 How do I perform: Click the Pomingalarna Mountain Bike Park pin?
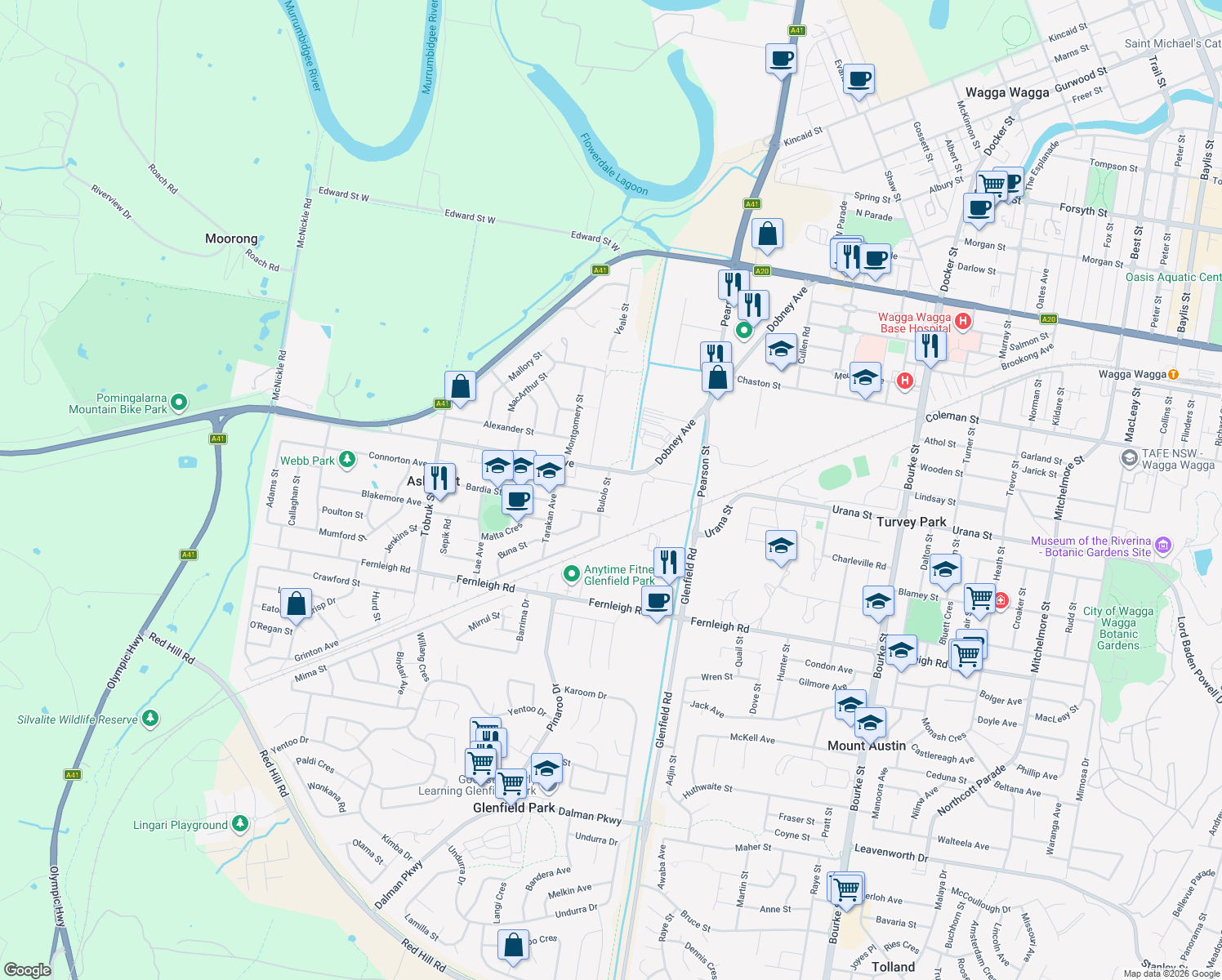click(179, 403)
